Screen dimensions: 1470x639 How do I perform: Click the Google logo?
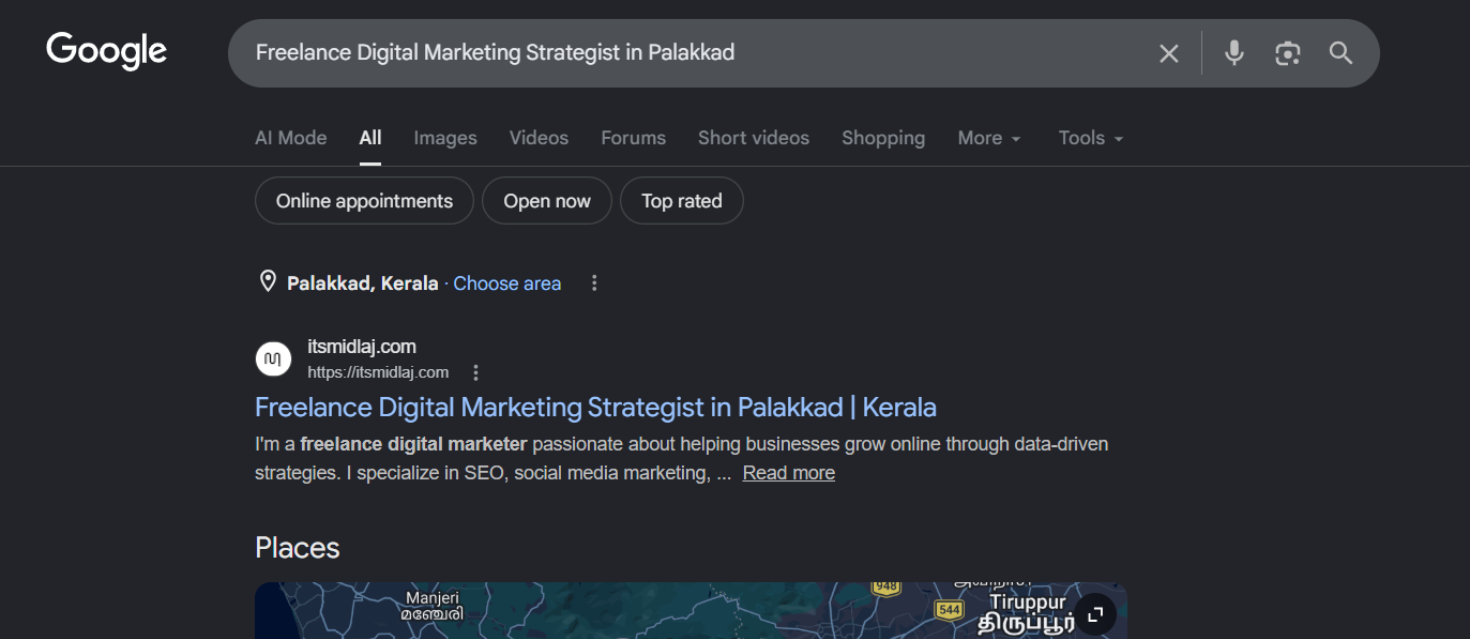coord(106,51)
